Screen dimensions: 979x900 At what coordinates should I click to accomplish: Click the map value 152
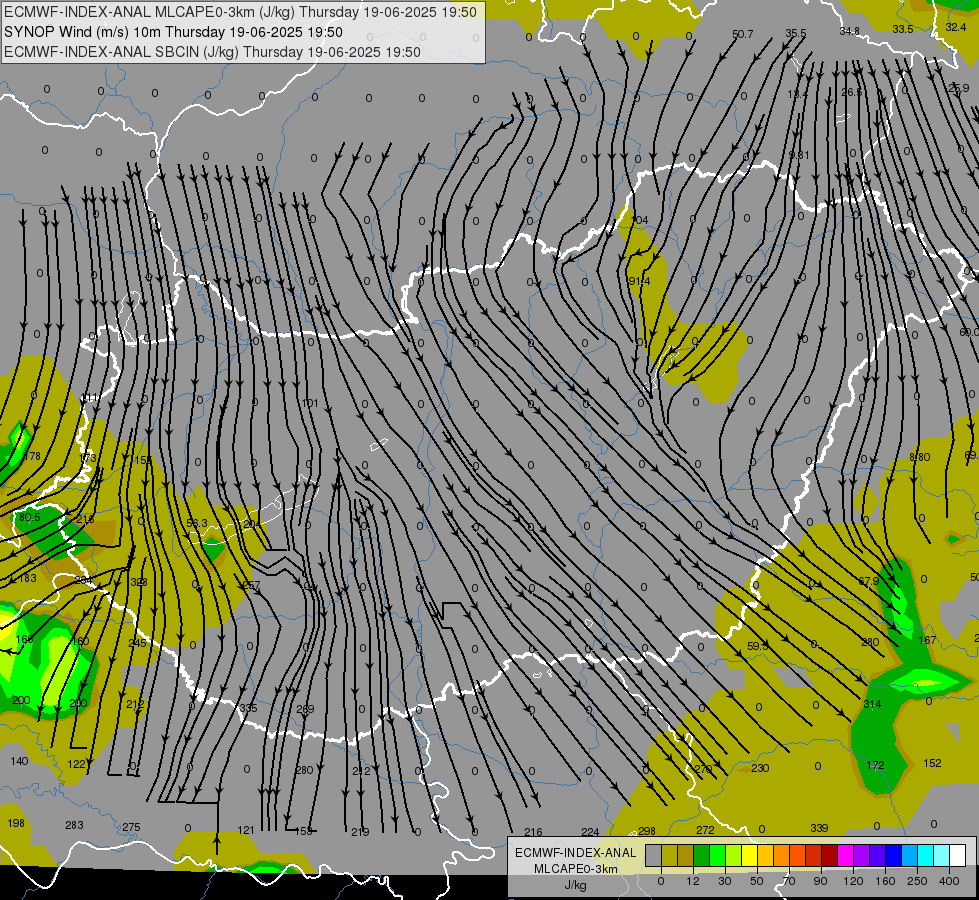coord(932,763)
